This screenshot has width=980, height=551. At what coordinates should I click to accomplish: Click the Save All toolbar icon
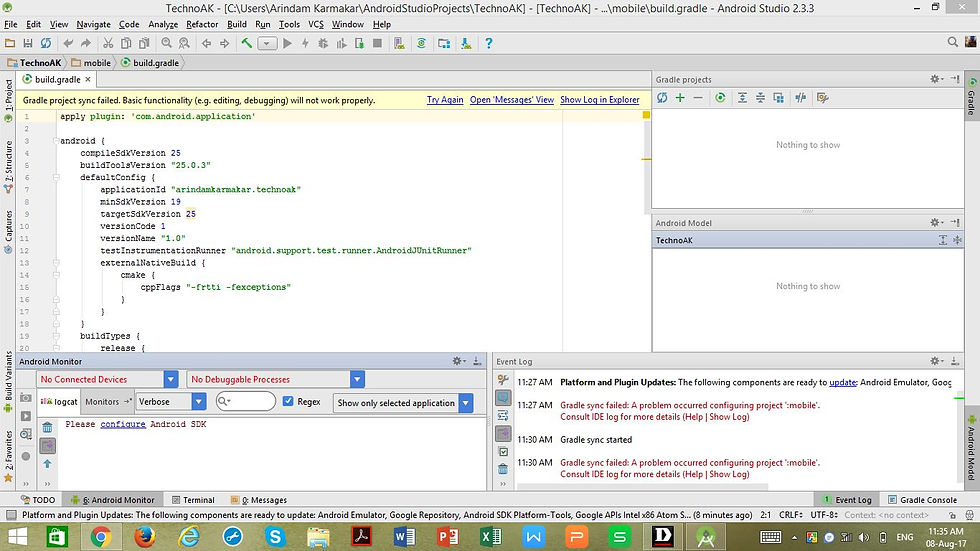pos(28,43)
